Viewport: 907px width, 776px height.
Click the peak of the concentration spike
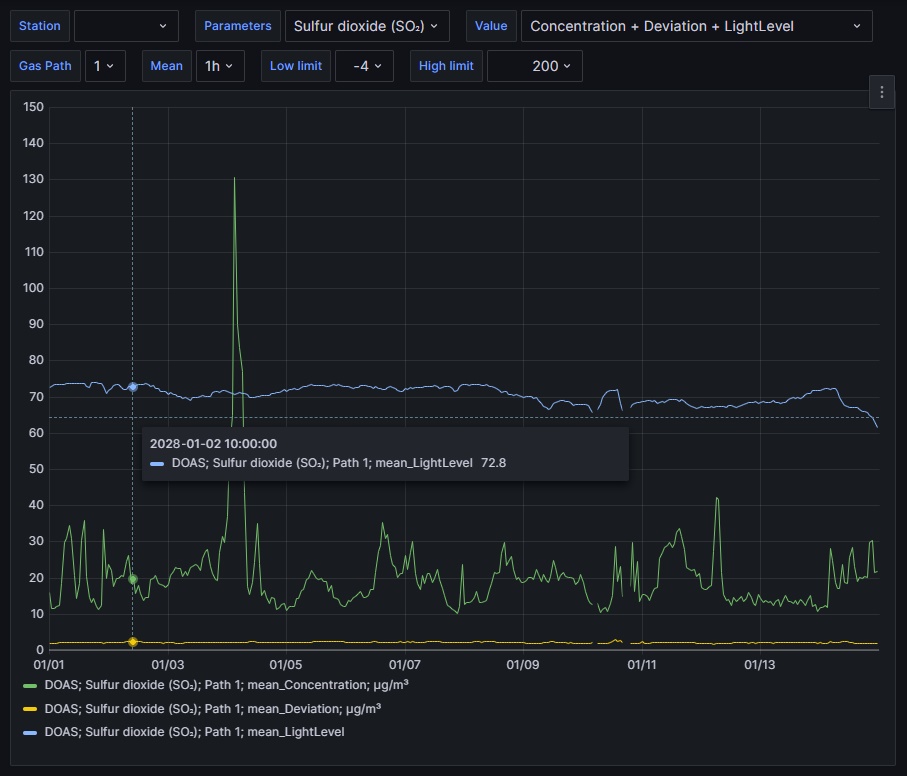coord(234,179)
